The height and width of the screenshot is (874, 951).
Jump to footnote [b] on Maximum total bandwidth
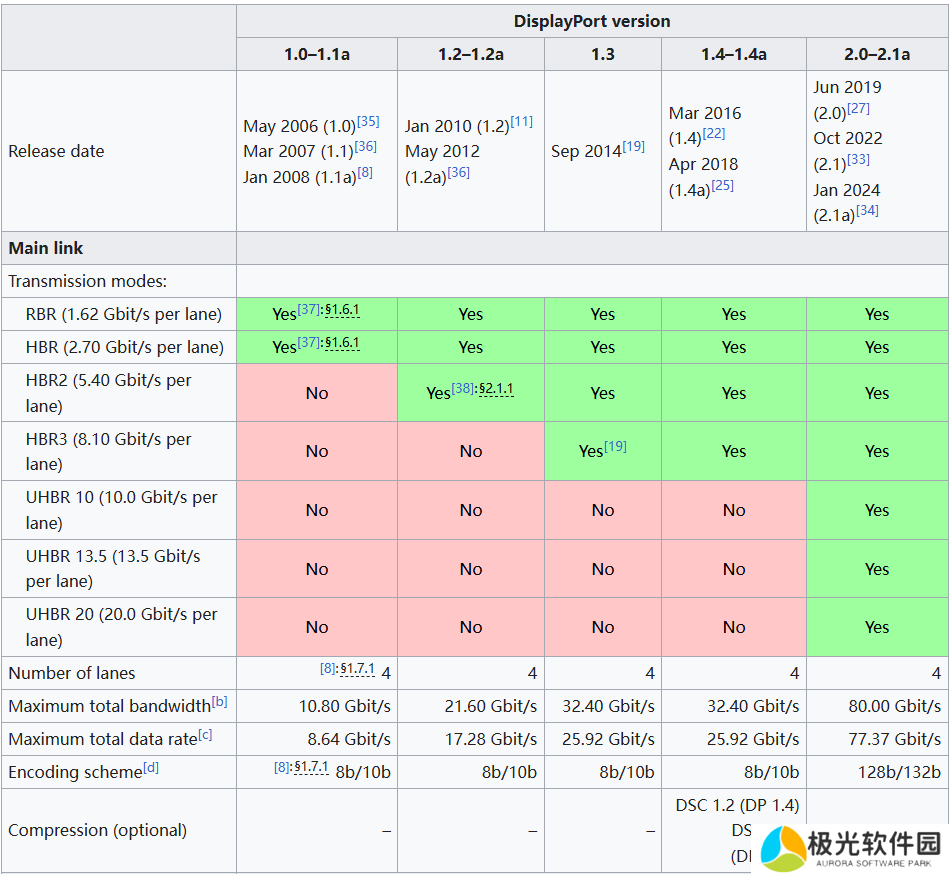tap(219, 702)
